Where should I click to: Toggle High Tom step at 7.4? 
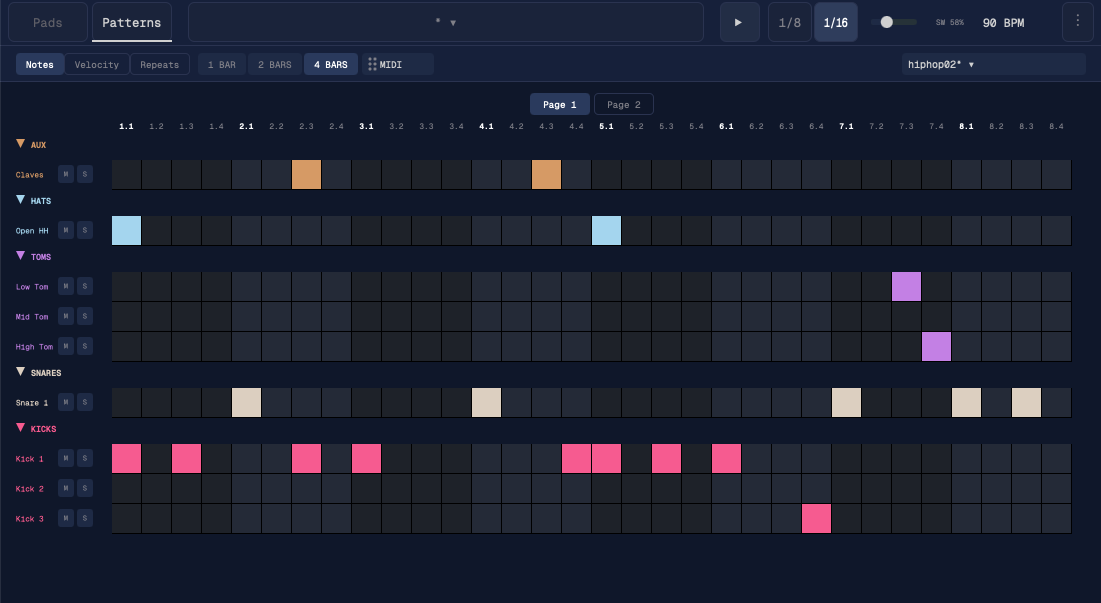point(937,347)
